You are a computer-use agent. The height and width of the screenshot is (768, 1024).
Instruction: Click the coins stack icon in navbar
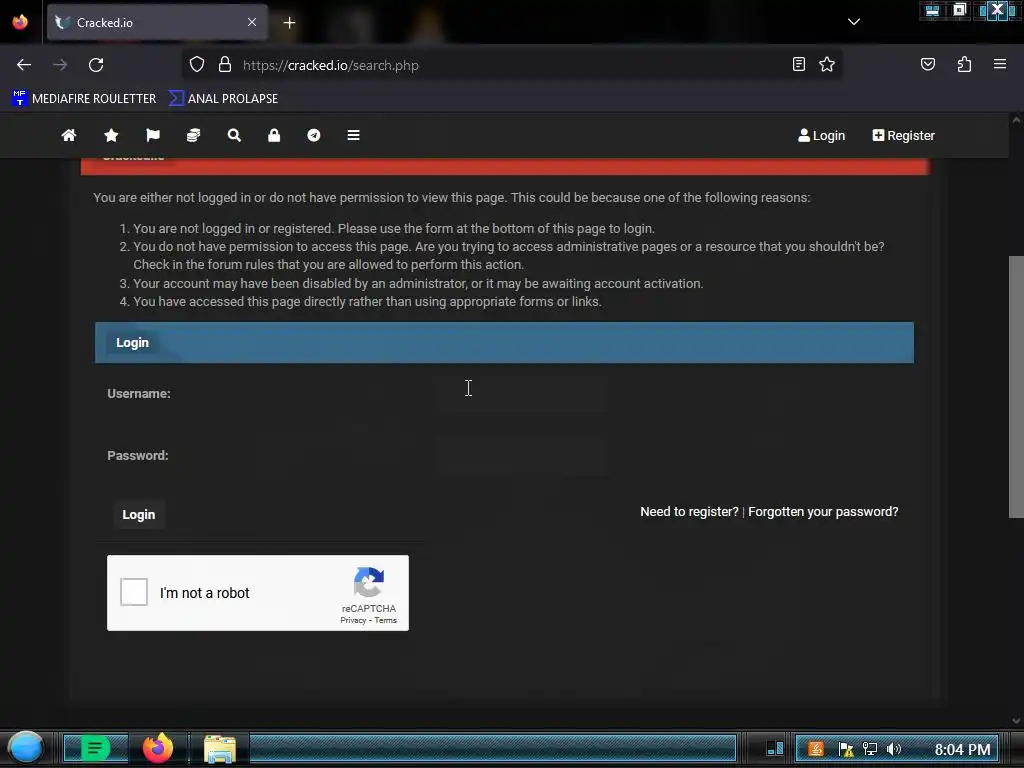pyautogui.click(x=193, y=135)
